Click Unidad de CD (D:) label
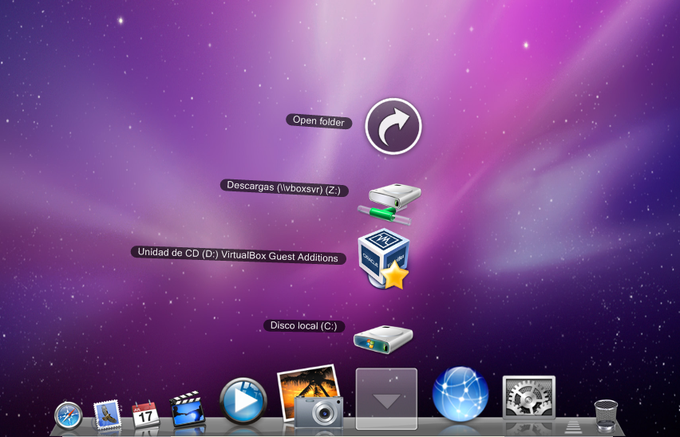The width and height of the screenshot is (680, 437). tap(239, 255)
